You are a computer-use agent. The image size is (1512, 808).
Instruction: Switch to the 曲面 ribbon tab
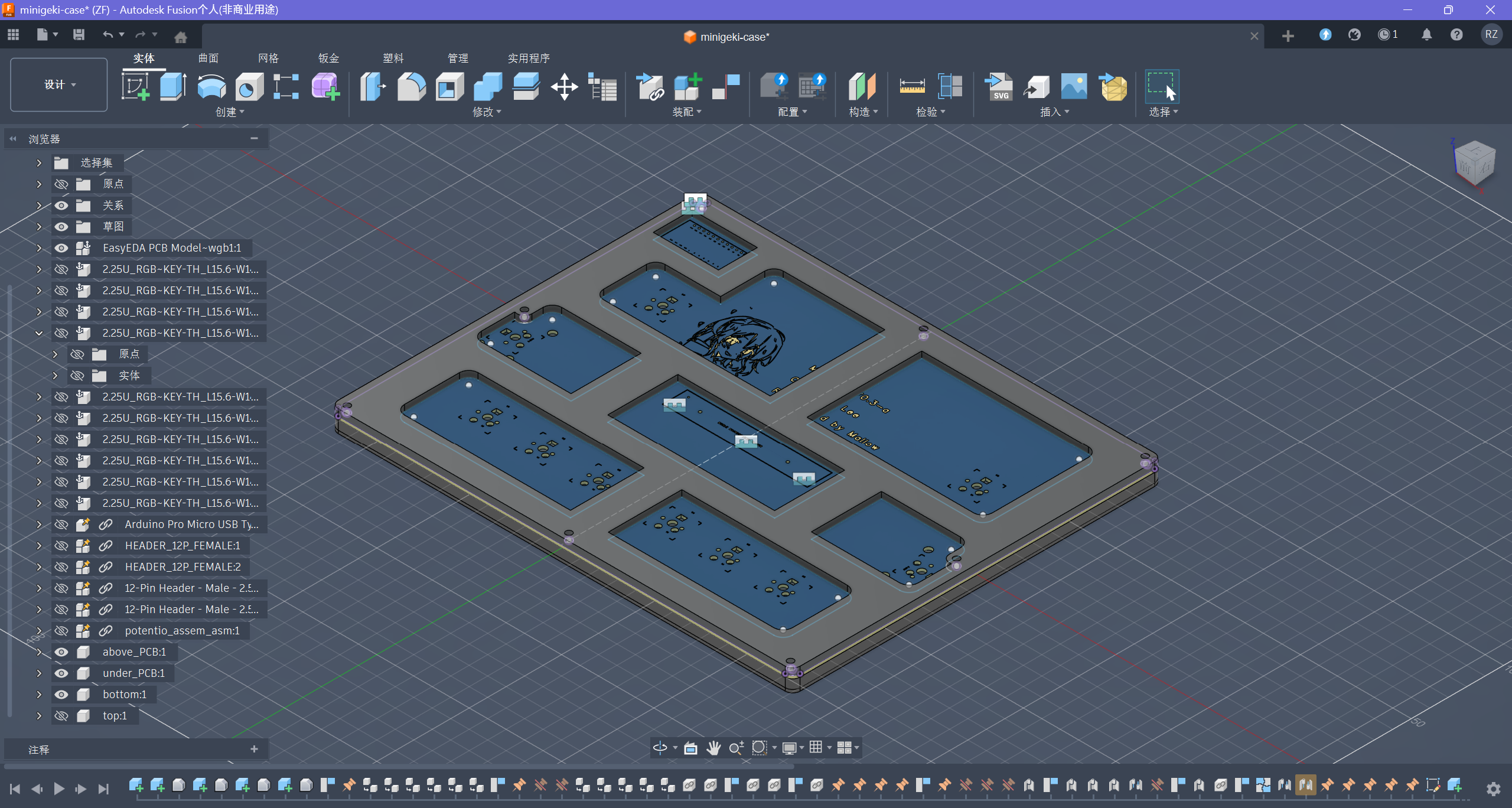[208, 58]
